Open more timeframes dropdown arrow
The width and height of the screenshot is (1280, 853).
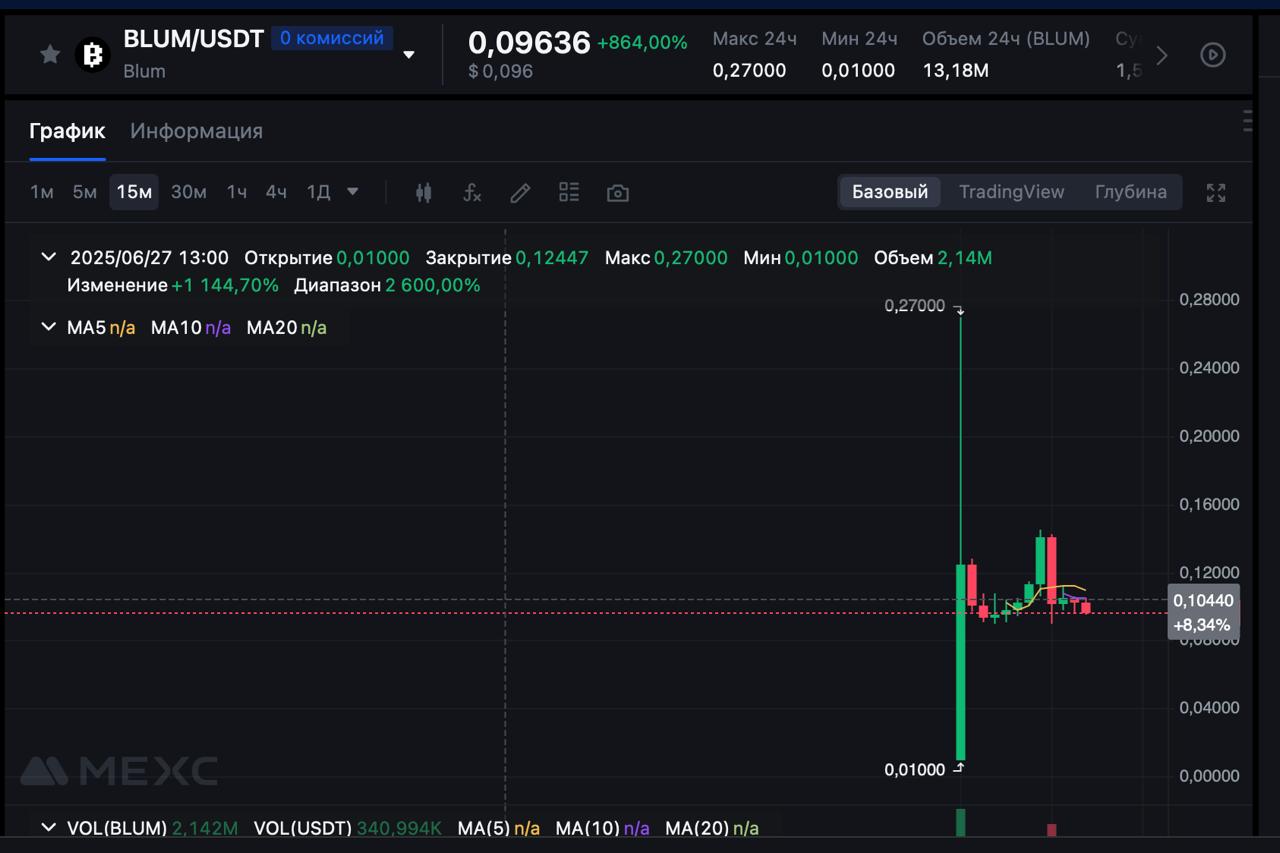point(352,192)
